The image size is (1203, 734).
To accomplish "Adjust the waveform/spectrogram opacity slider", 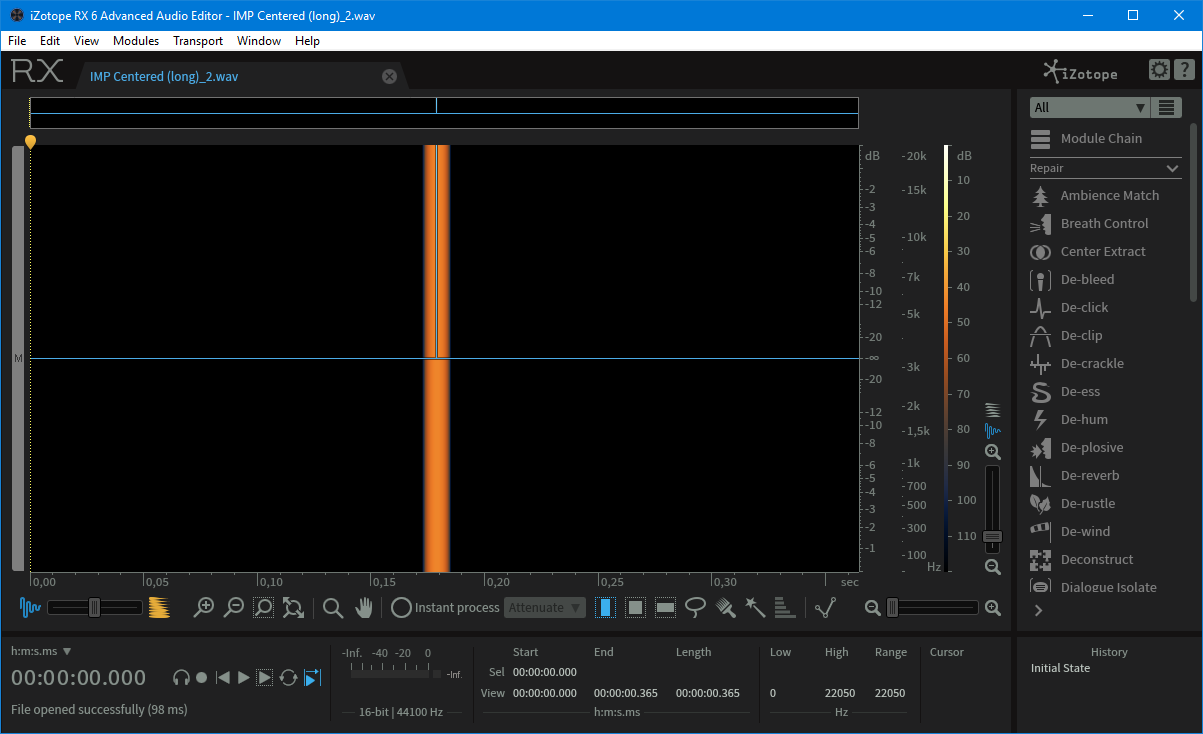I will (x=95, y=607).
